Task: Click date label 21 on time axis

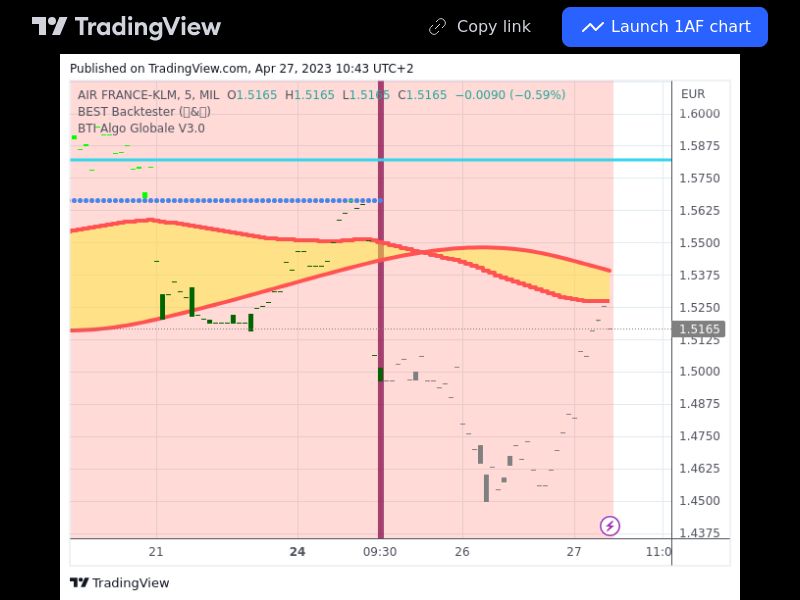Action: (156, 552)
